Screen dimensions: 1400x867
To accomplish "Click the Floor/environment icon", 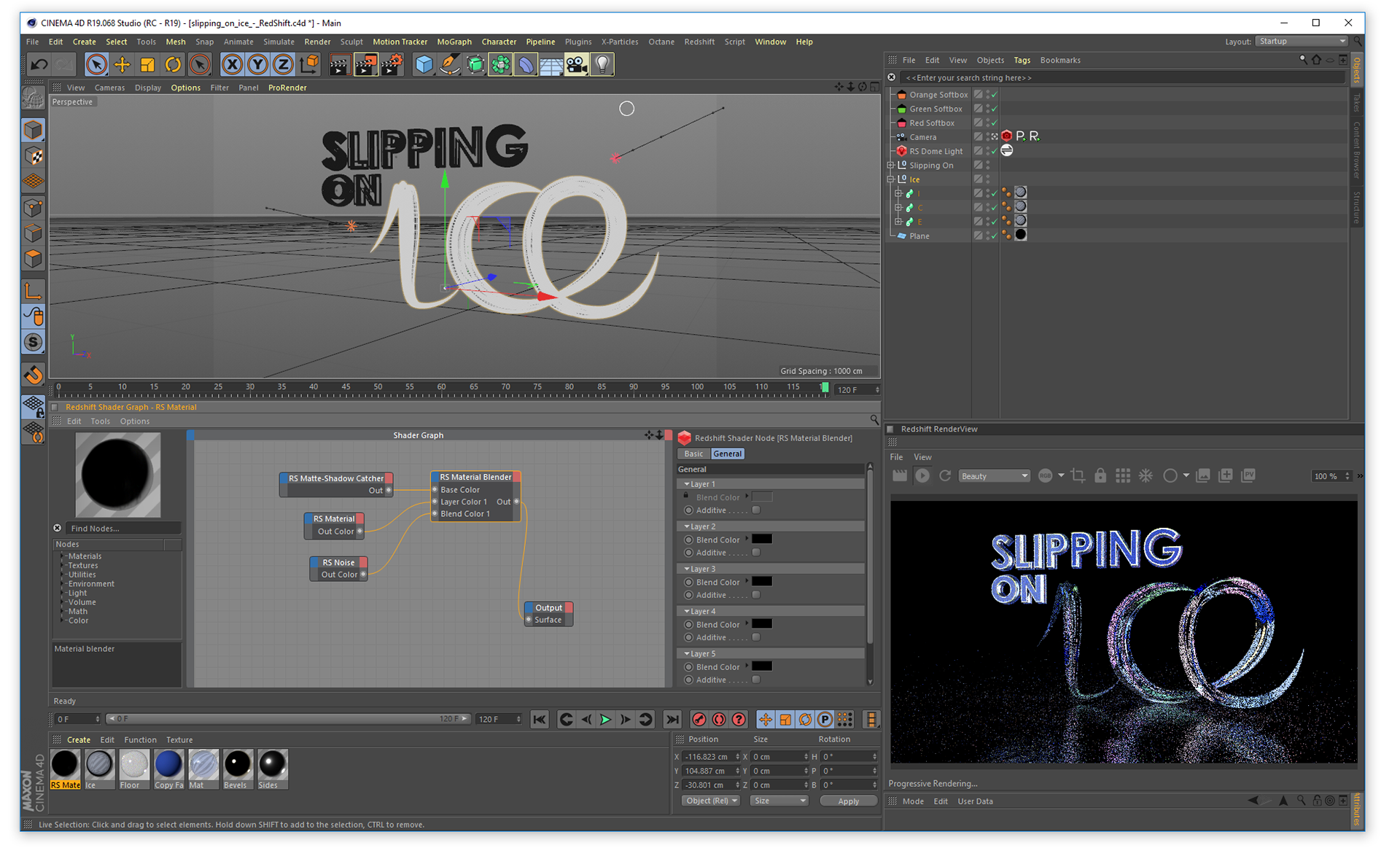I will tap(551, 64).
